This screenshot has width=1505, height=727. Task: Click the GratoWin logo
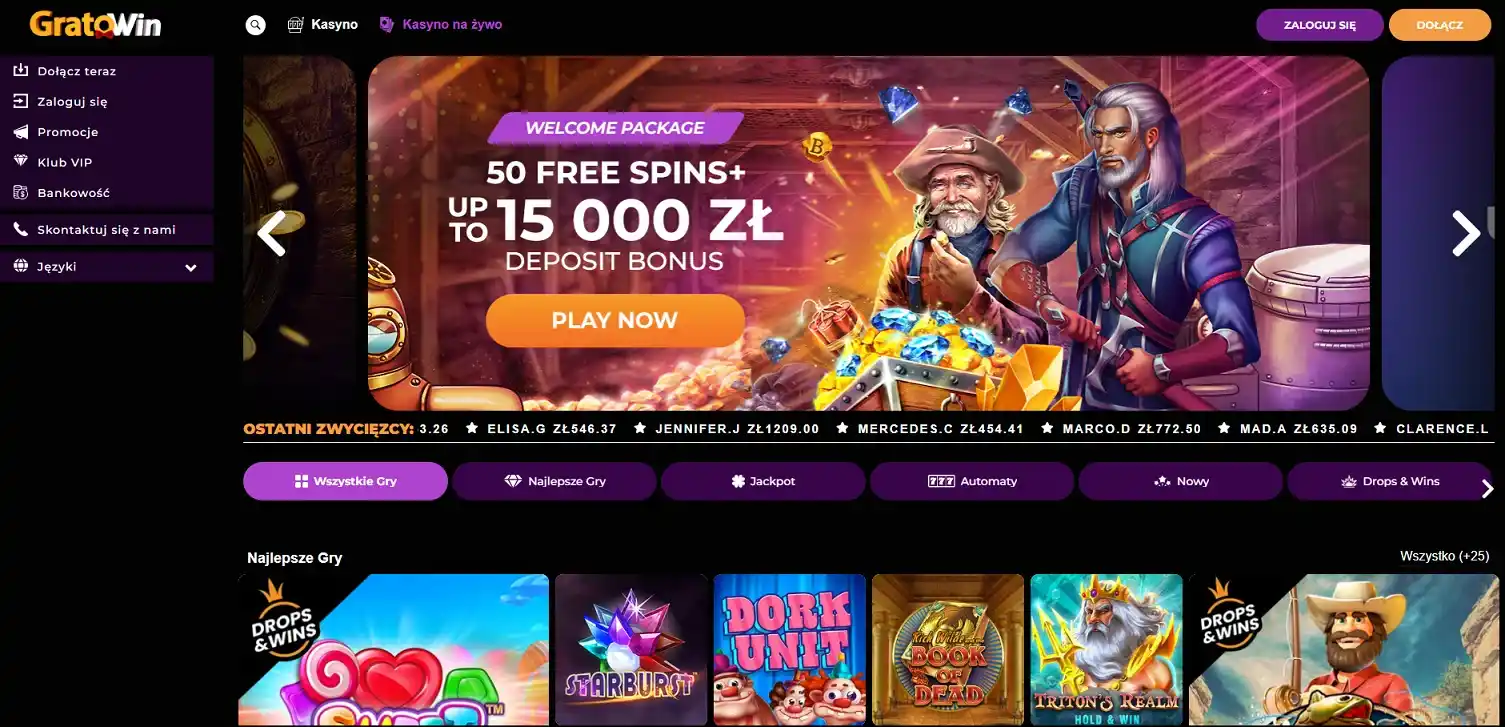point(95,24)
